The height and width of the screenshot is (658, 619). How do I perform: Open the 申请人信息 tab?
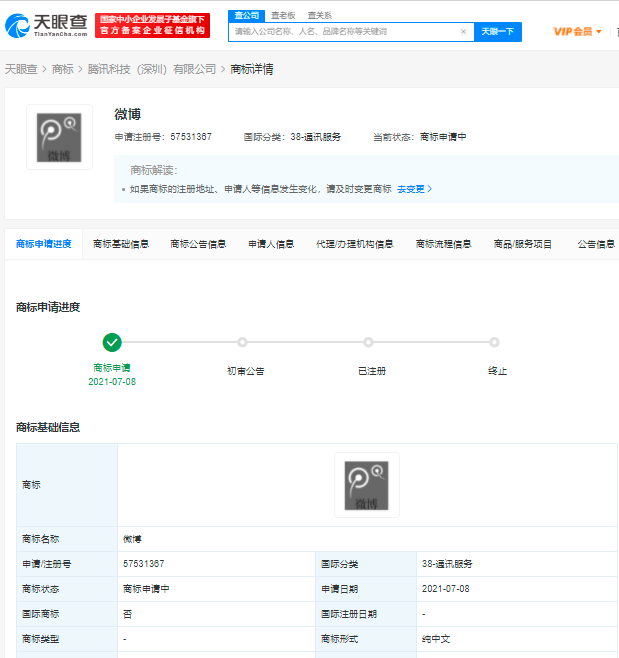[x=271, y=244]
